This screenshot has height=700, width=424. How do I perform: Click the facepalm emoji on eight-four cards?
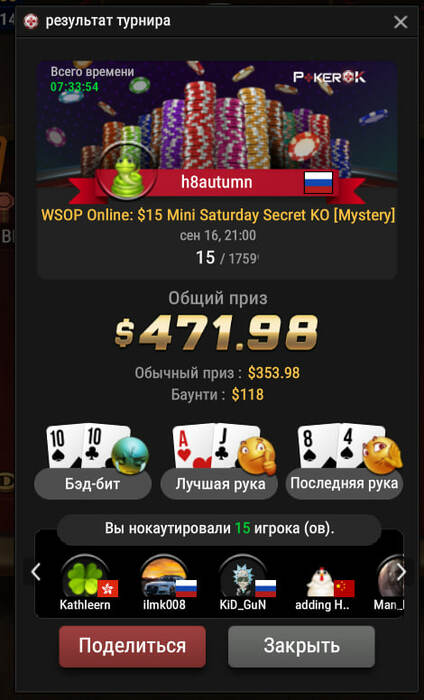coord(383,455)
